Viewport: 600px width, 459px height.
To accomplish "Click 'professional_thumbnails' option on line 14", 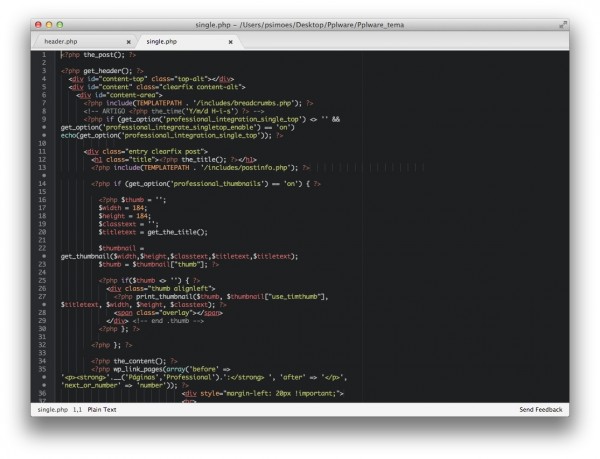I will pos(218,184).
